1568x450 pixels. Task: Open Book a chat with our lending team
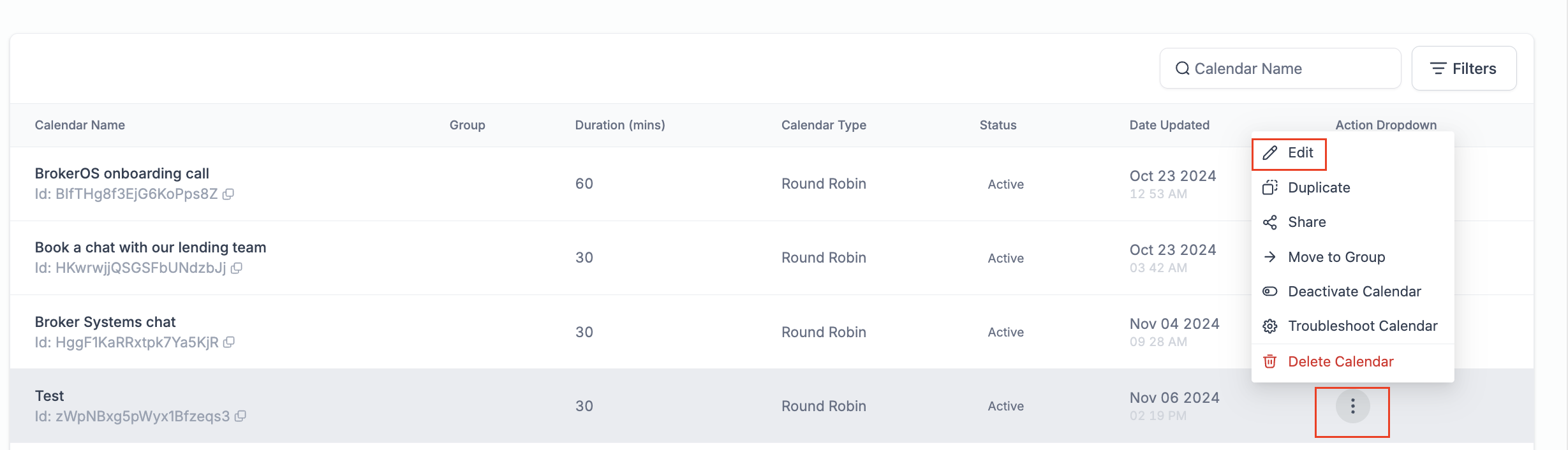pos(151,247)
